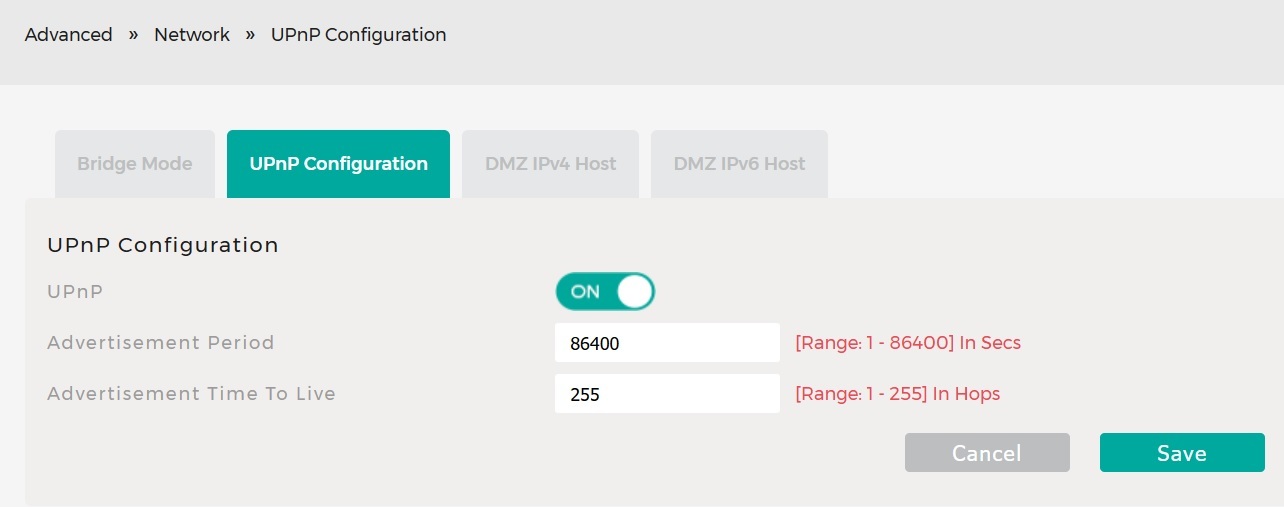Click the Advertisement Period input field
Screen dimensions: 1284x507
point(667,343)
